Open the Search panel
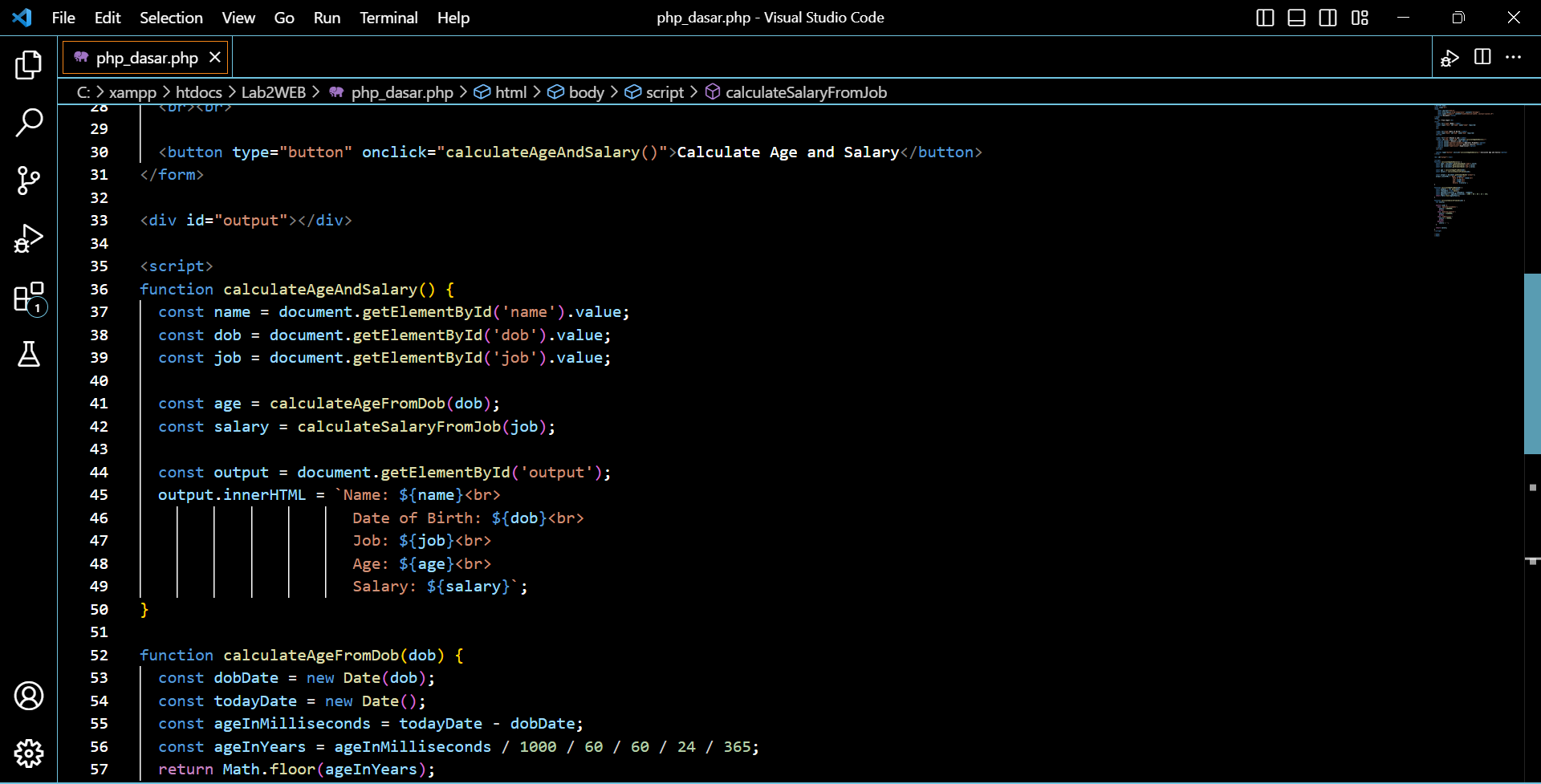Viewport: 1541px width, 784px height. [x=29, y=122]
